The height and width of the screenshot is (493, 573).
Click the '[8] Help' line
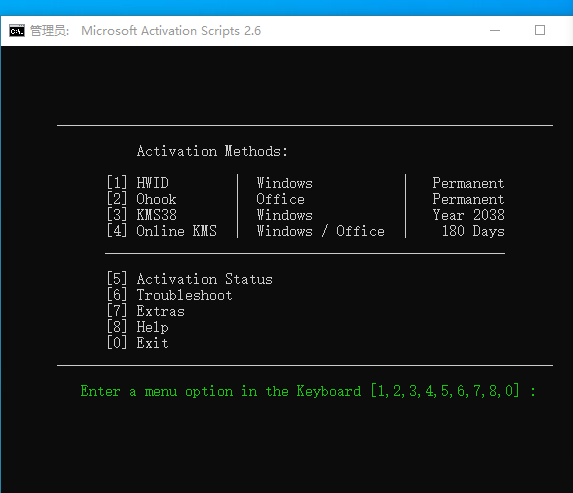click(x=138, y=327)
